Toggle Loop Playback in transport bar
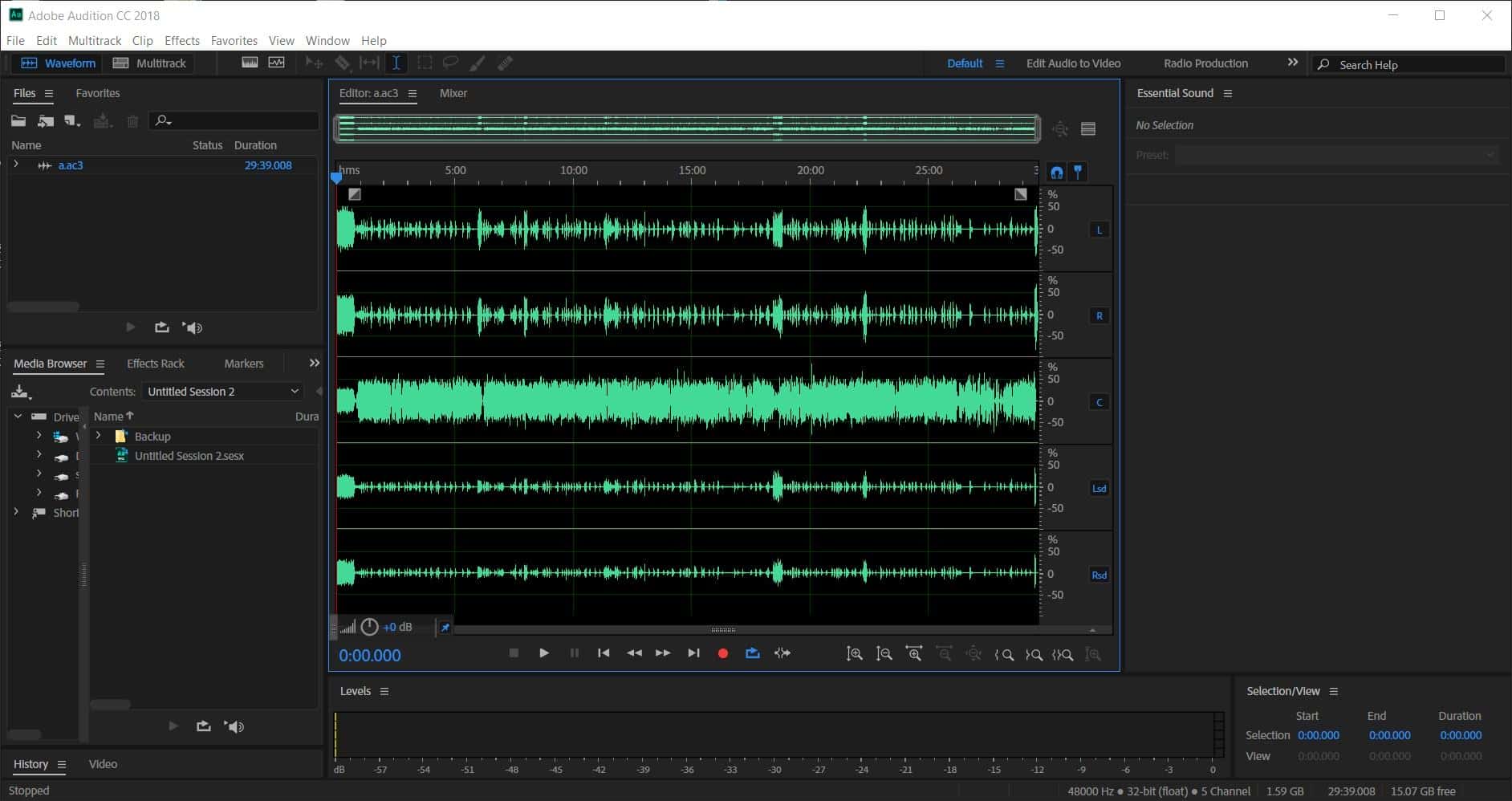1512x801 pixels. tap(752, 653)
